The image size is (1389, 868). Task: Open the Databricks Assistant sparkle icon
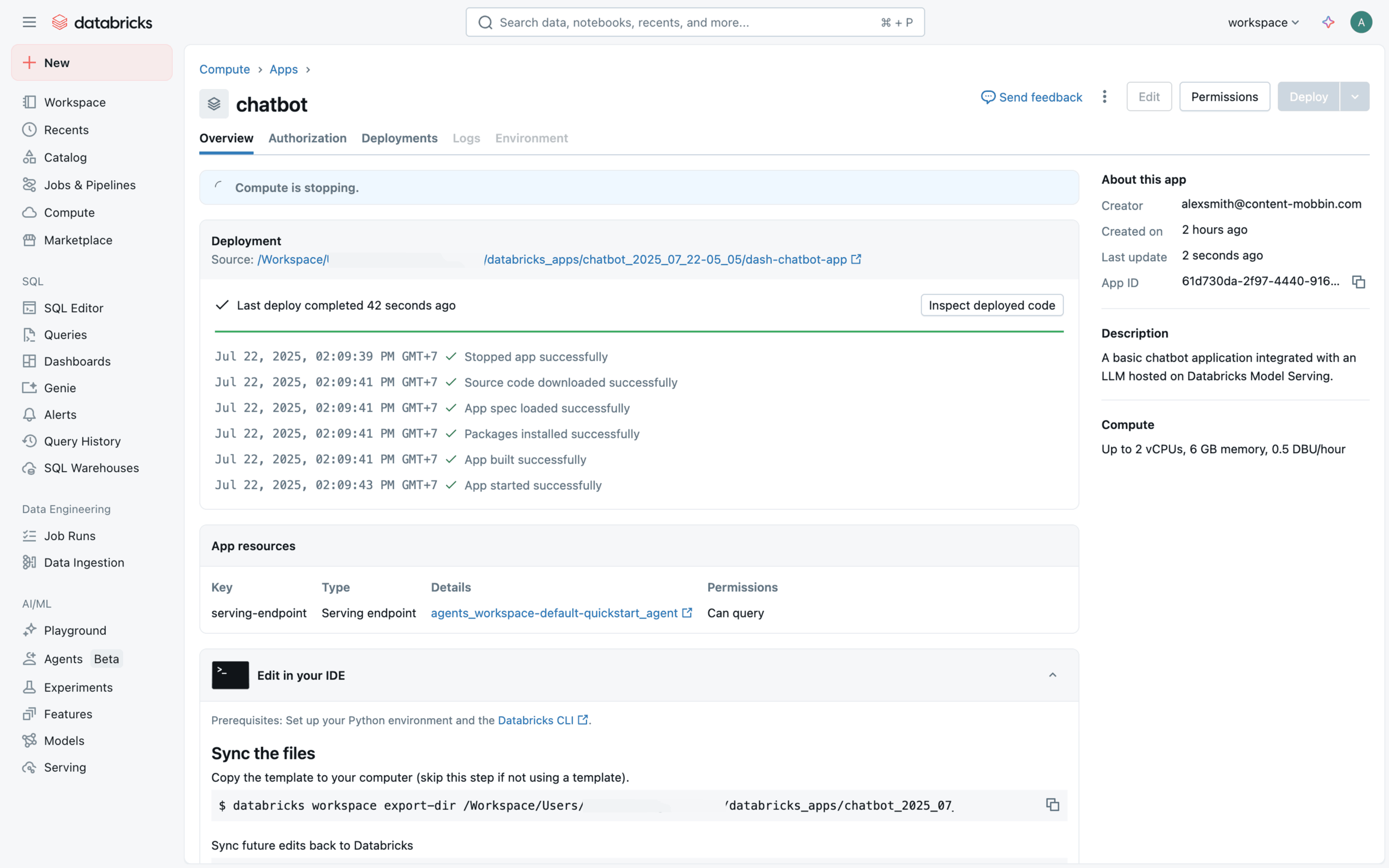pos(1327,23)
